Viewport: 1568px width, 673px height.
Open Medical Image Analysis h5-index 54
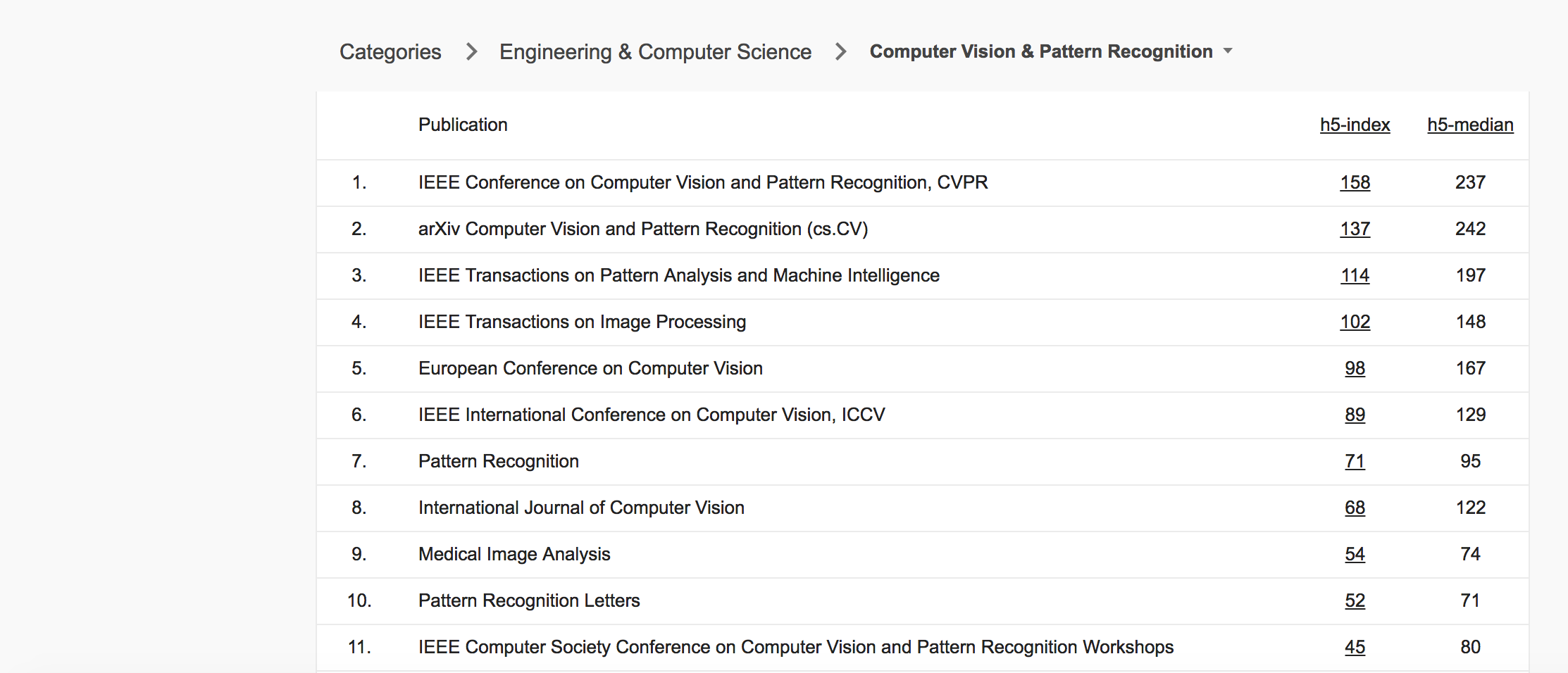[1355, 554]
